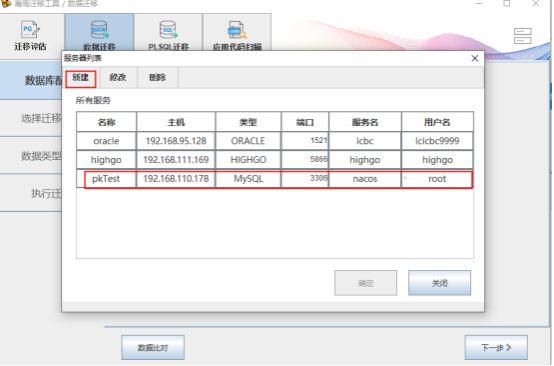Click 修改 in server list dialog
Image resolution: width=554 pixels, height=366 pixels.
pos(118,77)
